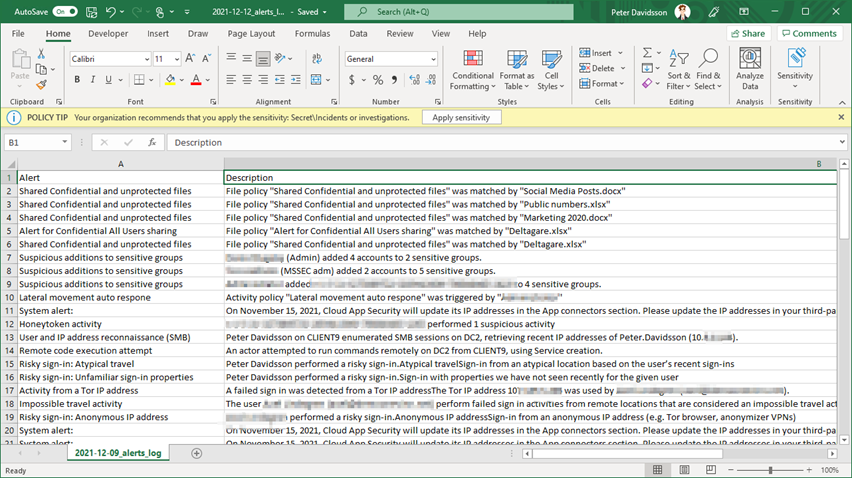
Task: Click the Share button
Action: pyautogui.click(x=747, y=33)
